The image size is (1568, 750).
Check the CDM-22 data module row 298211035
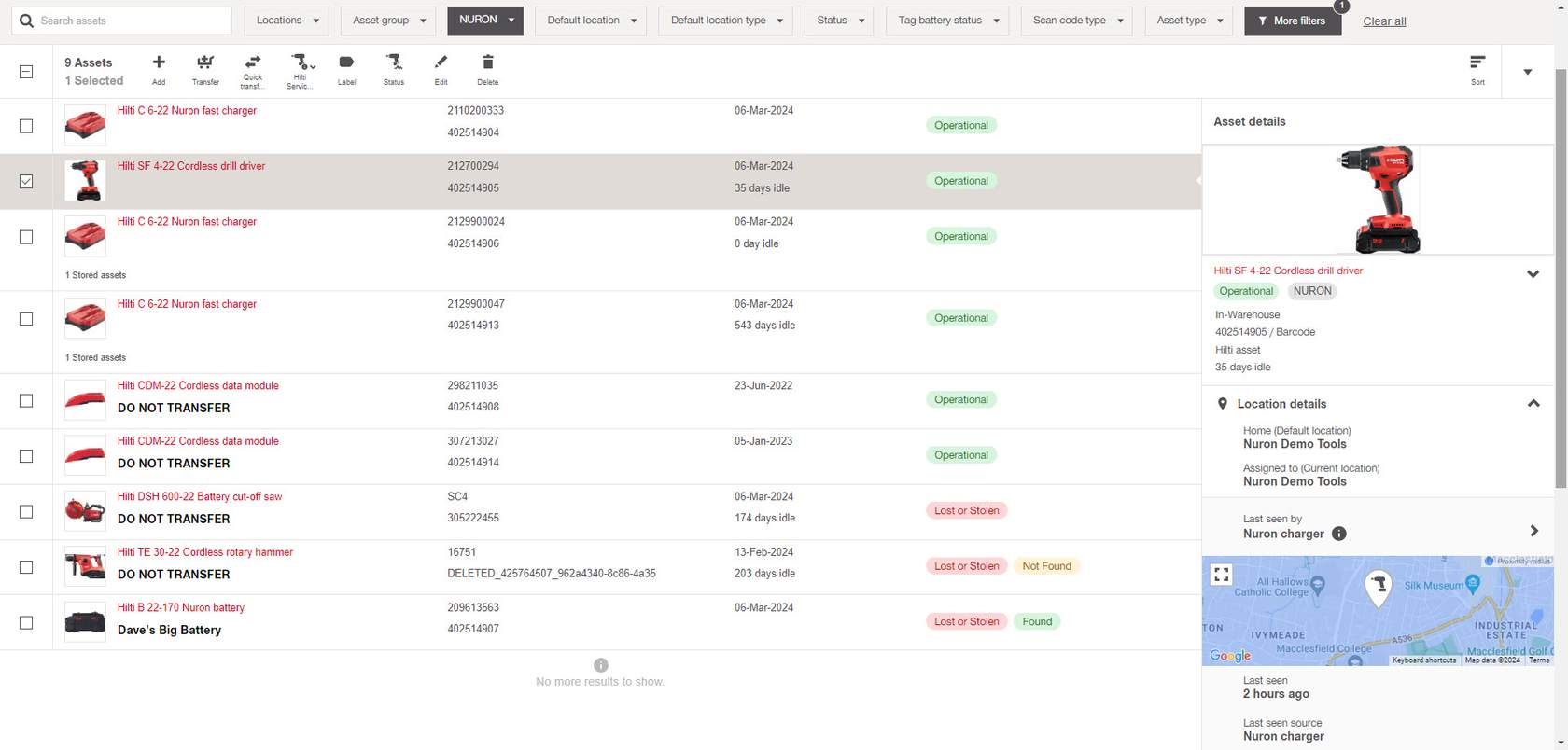(x=26, y=400)
